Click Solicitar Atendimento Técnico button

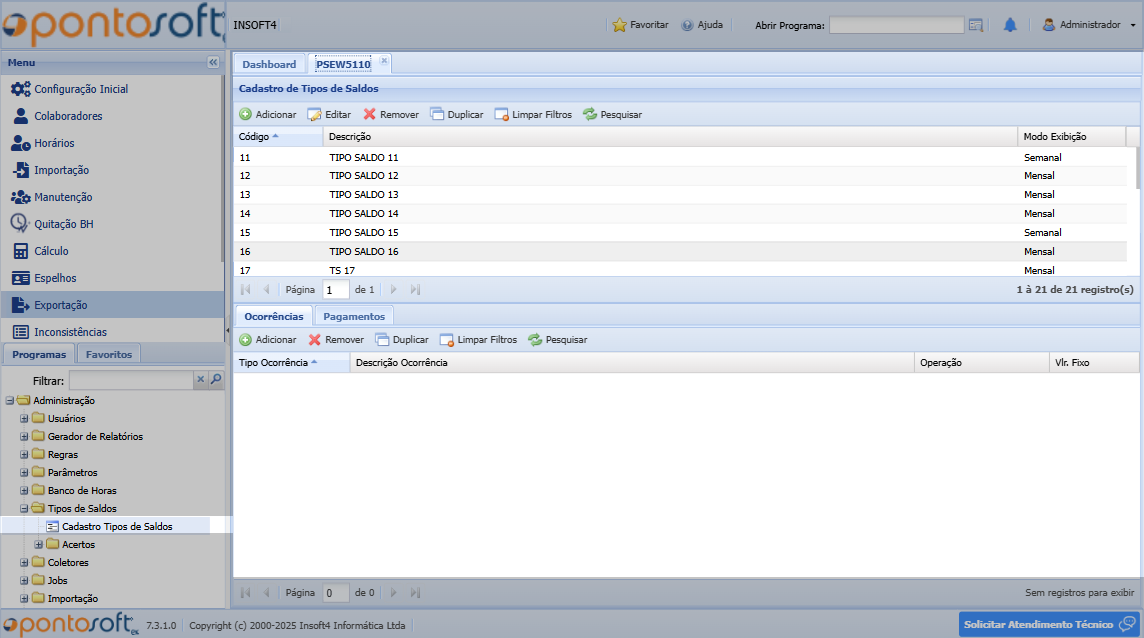[1048, 624]
